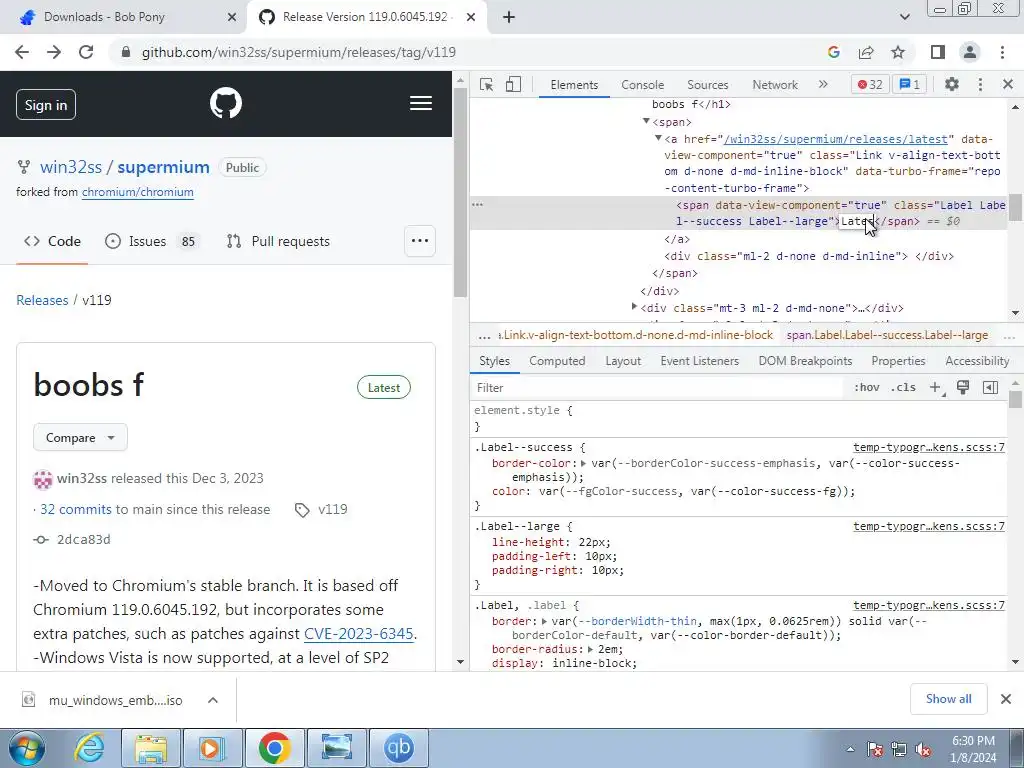Open a new browser tab
This screenshot has width=1024, height=768.
pos(509,17)
